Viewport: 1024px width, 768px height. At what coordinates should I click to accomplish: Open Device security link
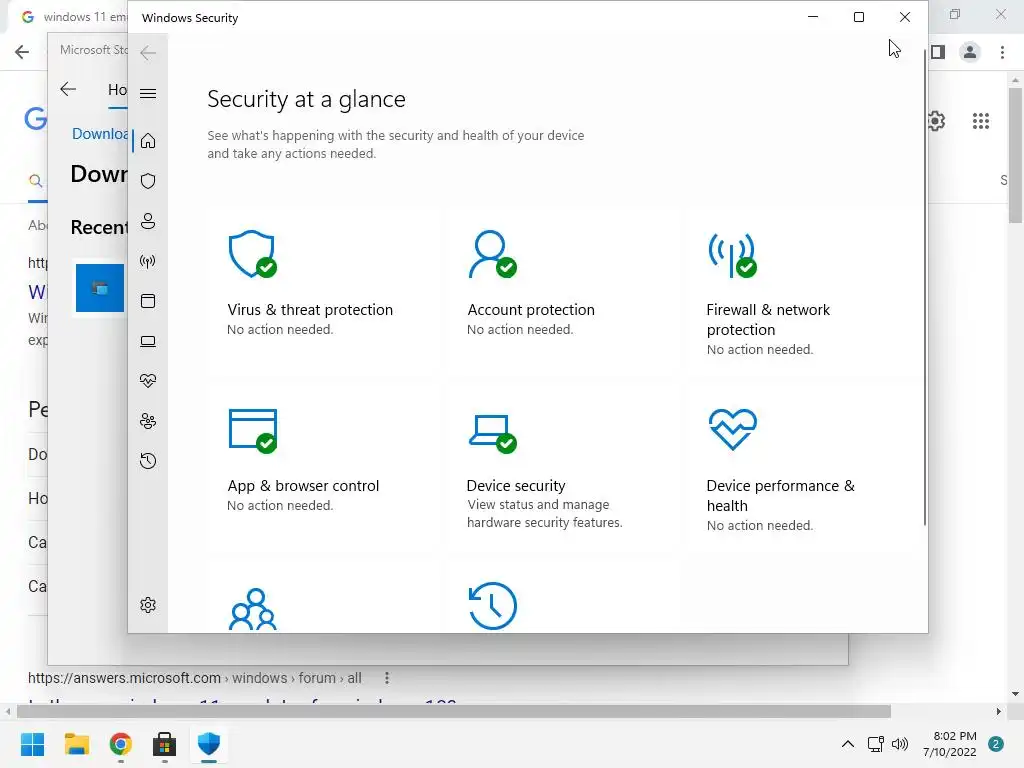(x=516, y=486)
